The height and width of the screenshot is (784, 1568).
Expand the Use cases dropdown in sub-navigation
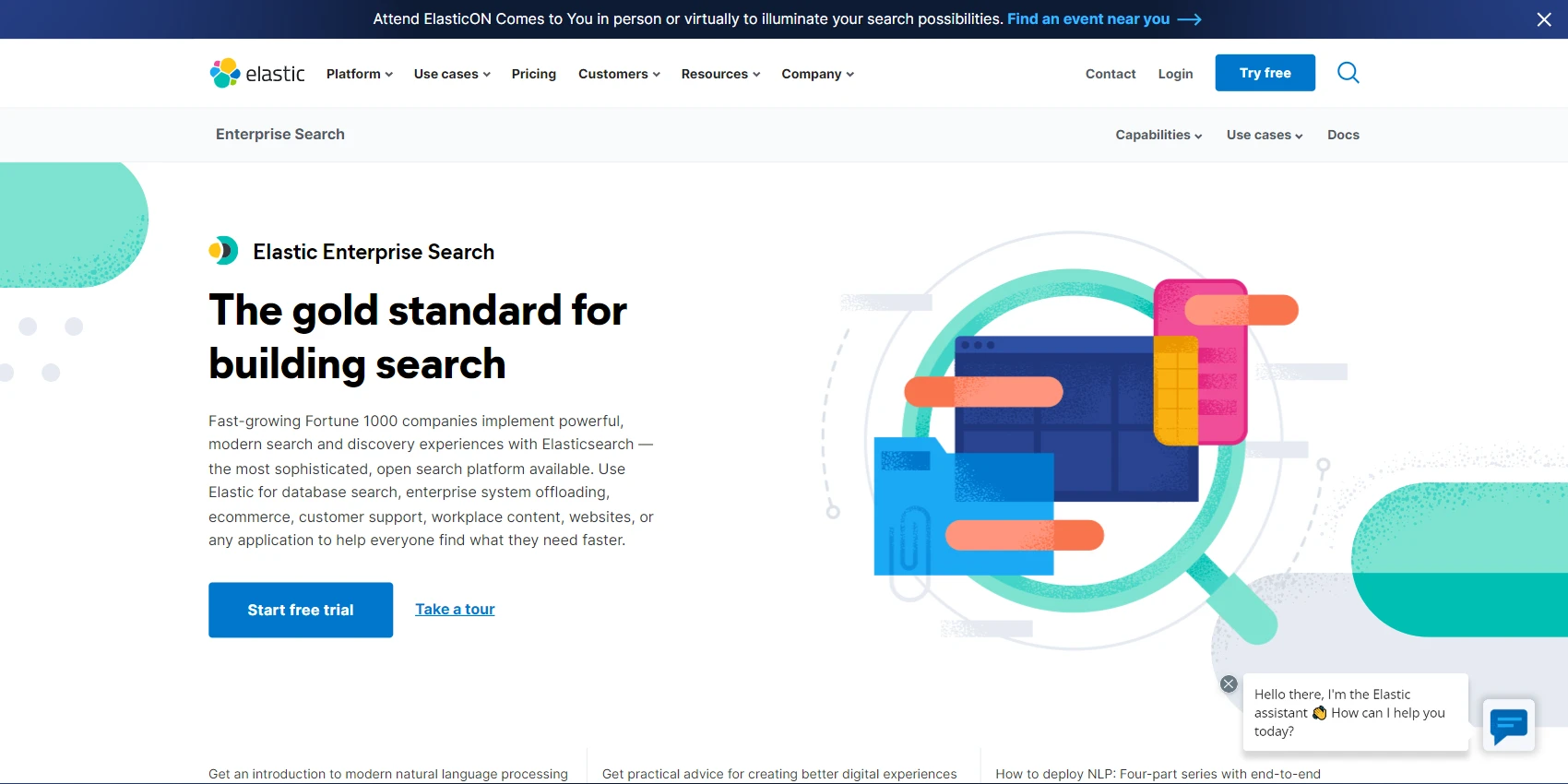pos(1265,135)
